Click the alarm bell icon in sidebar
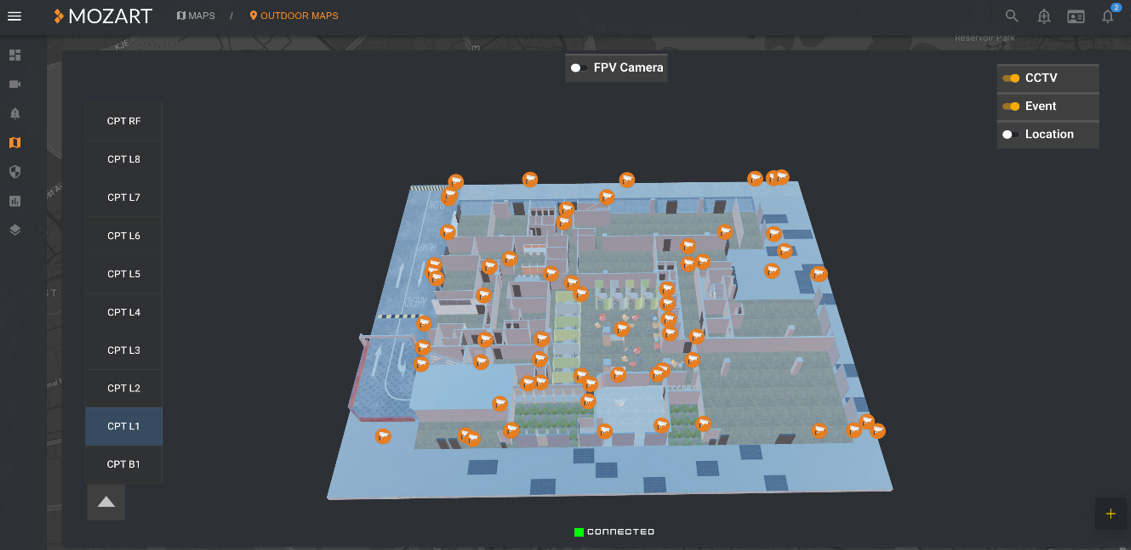1131x550 pixels. tap(15, 113)
